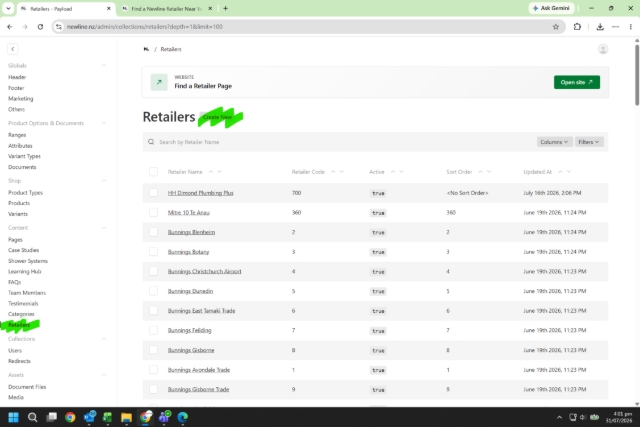The image size is (640, 427).
Task: Tick the select-all checkbox in the table header
Action: click(153, 172)
